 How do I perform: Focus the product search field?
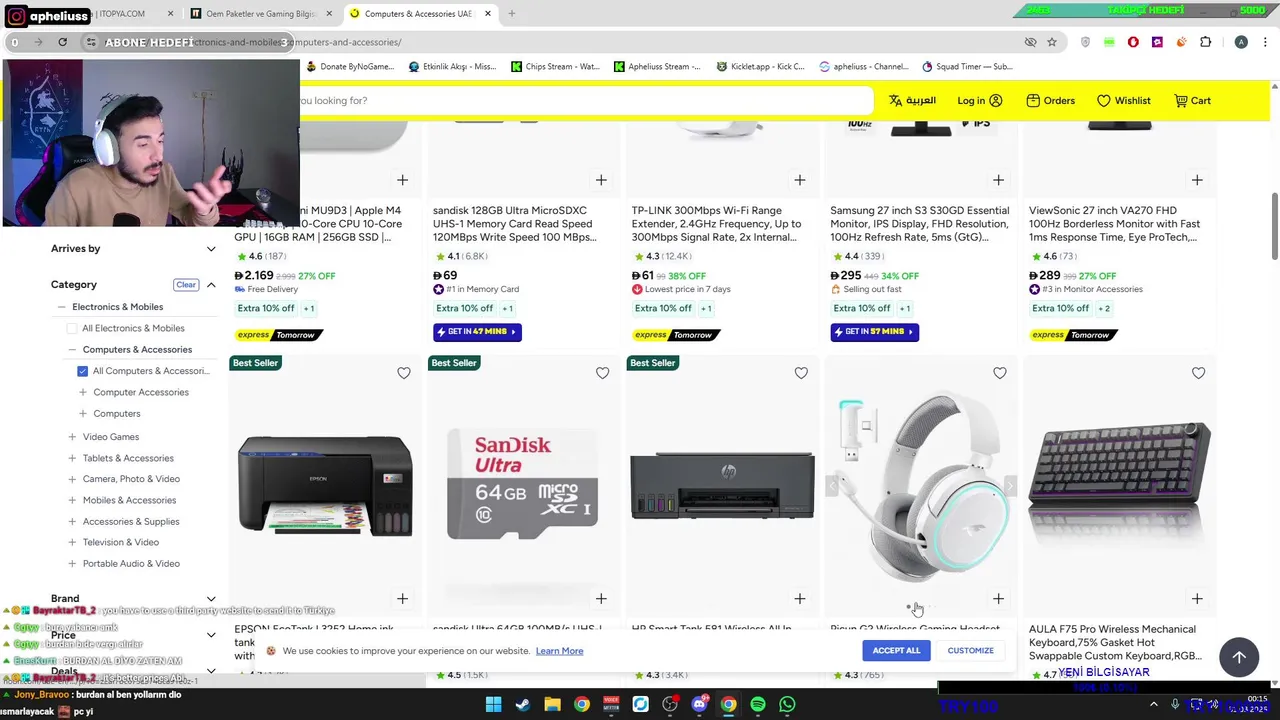(585, 101)
